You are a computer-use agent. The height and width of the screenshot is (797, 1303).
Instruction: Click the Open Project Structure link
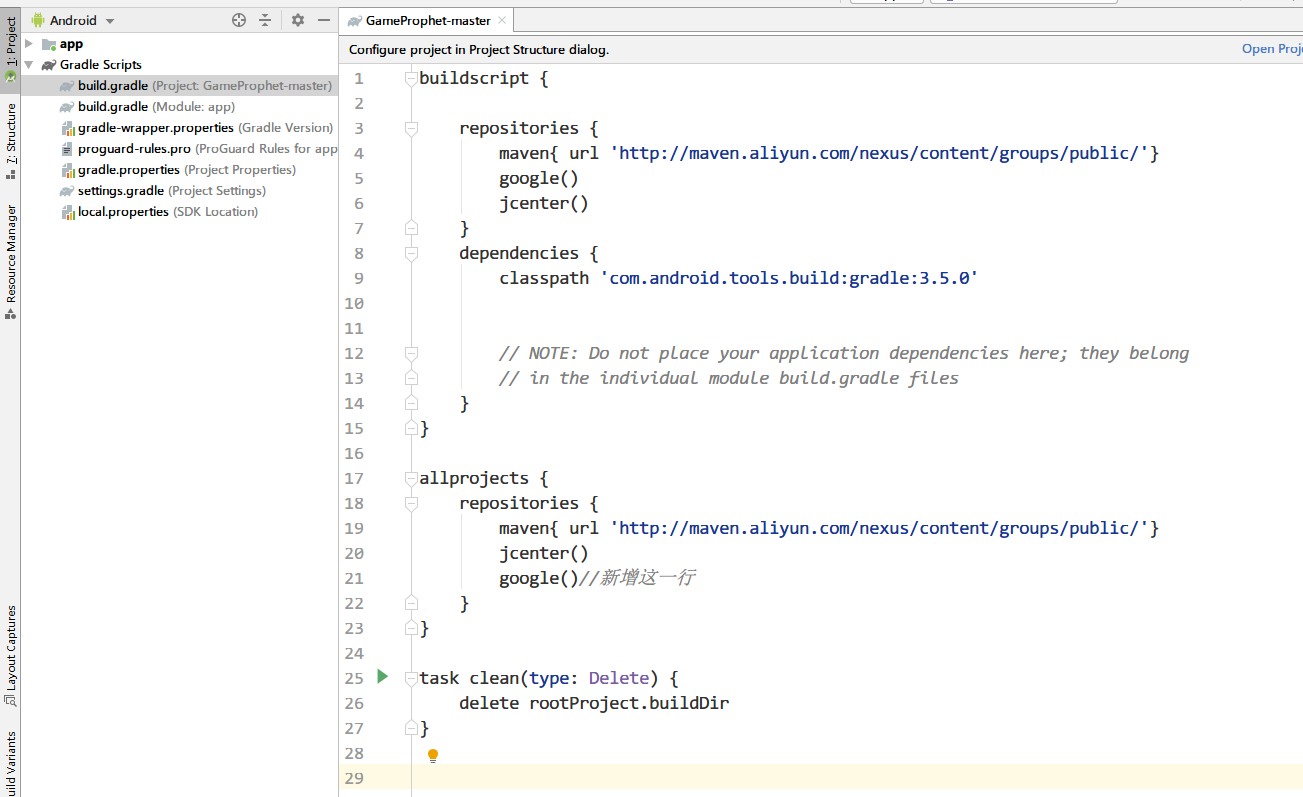(x=1271, y=49)
